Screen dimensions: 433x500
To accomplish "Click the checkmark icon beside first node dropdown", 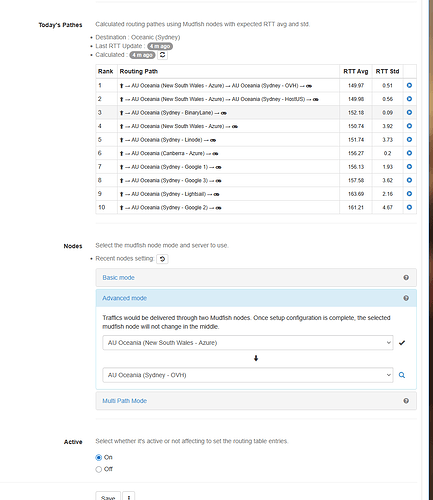I will pyautogui.click(x=402, y=343).
